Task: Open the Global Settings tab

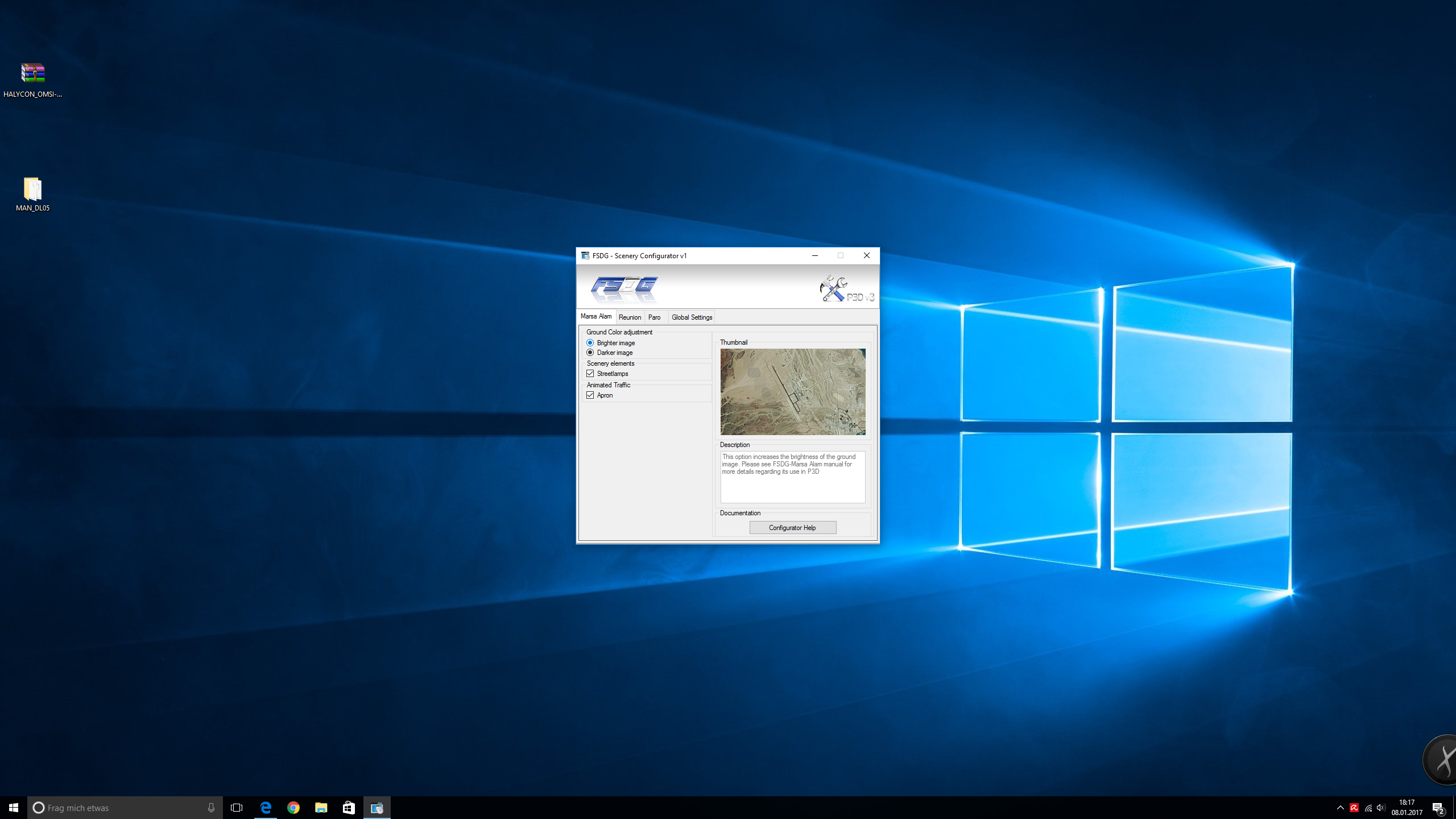Action: [x=692, y=317]
